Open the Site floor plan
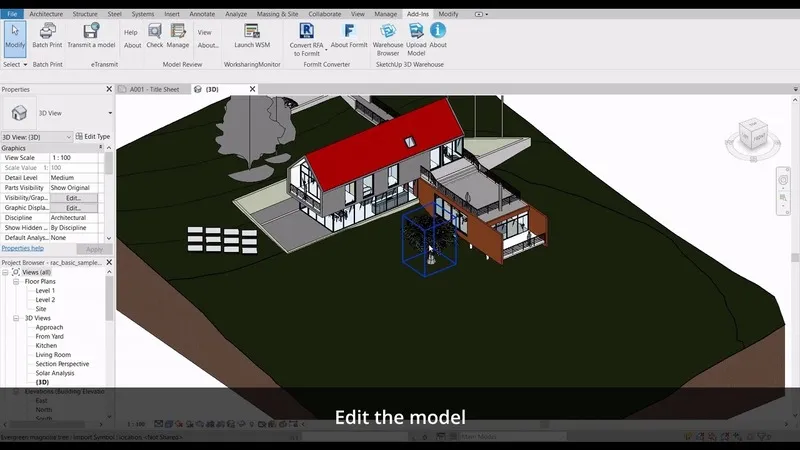 coord(41,309)
